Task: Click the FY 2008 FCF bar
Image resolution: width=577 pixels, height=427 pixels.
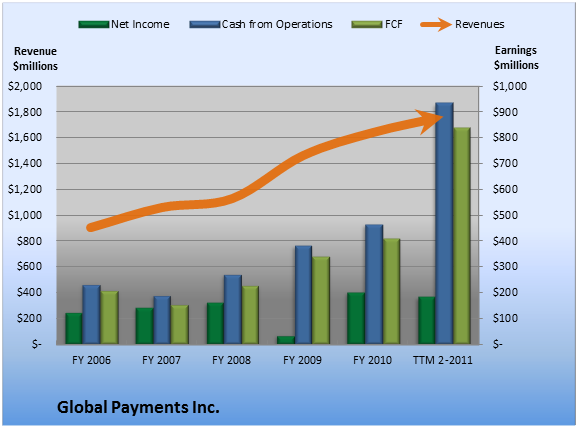Action: click(x=250, y=315)
